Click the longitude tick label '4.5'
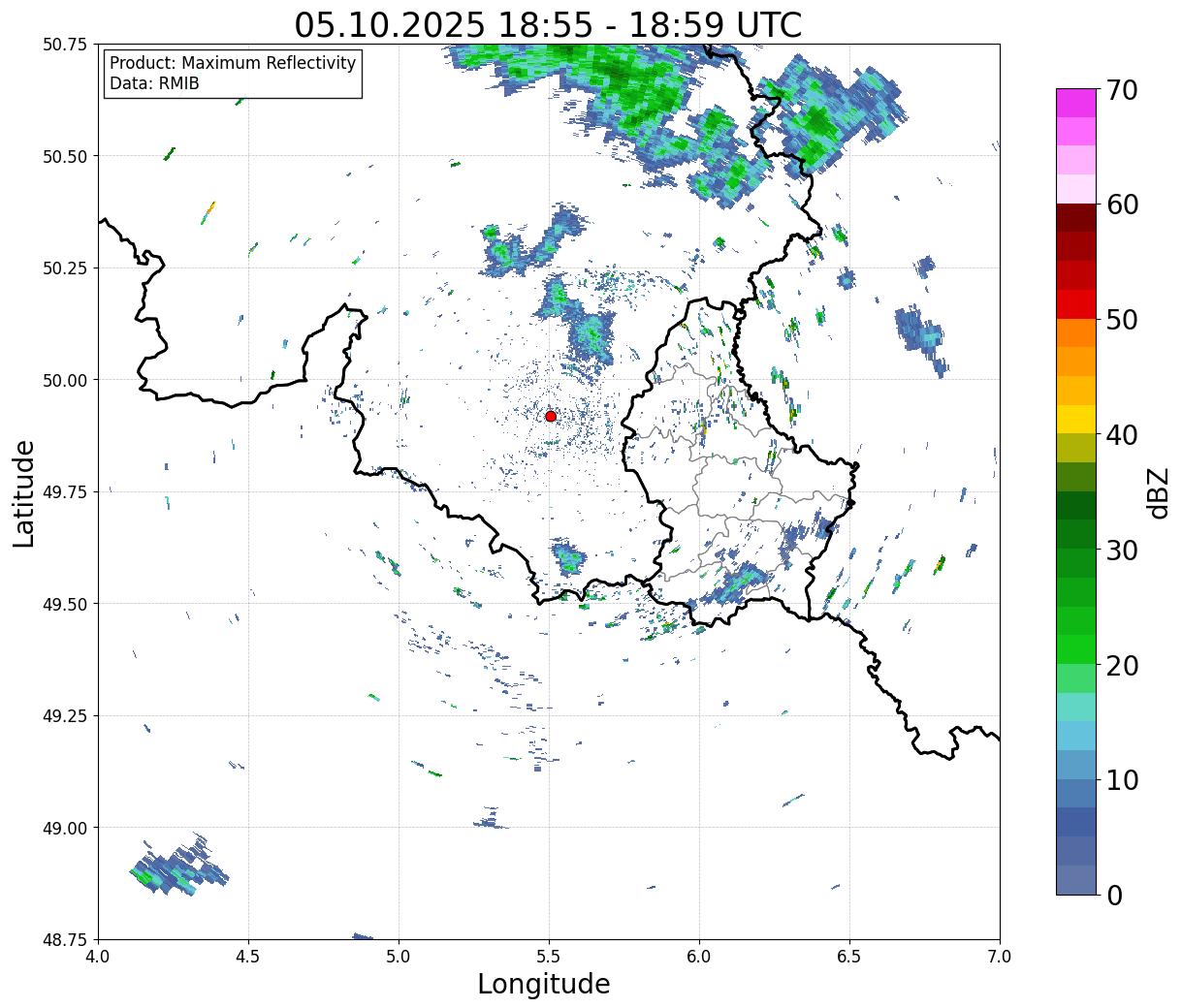Image resolution: width=1182 pixels, height=1008 pixels. pos(249,957)
